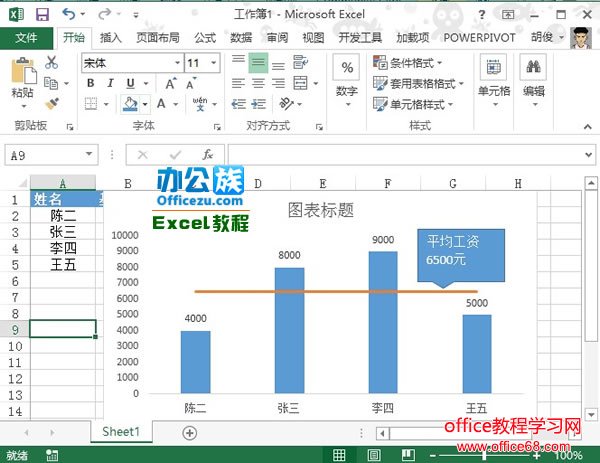The image size is (600, 463).
Task: Switch to the 插入 tab
Action: [111, 37]
